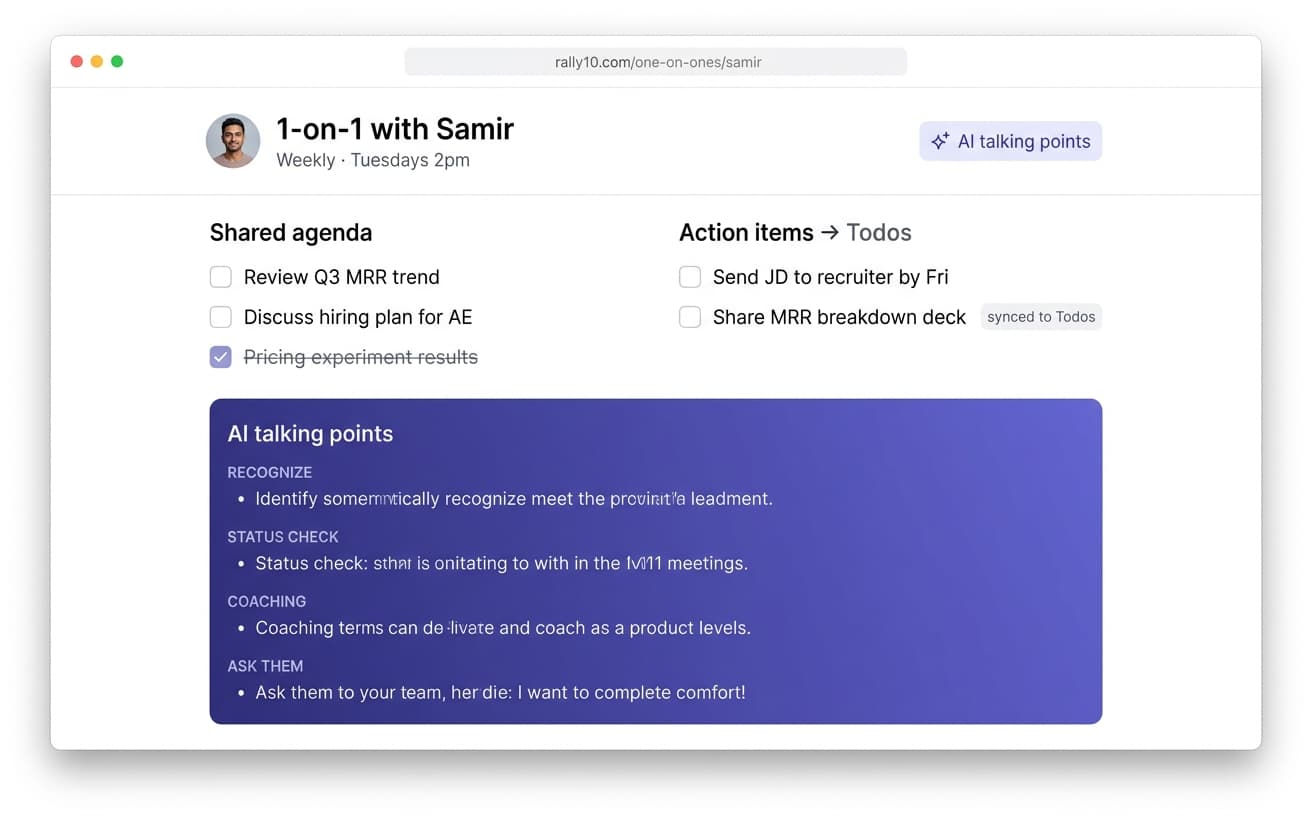This screenshot has height=816, width=1312.
Task: Click the bullet starting with Ask them
Action: 500,692
